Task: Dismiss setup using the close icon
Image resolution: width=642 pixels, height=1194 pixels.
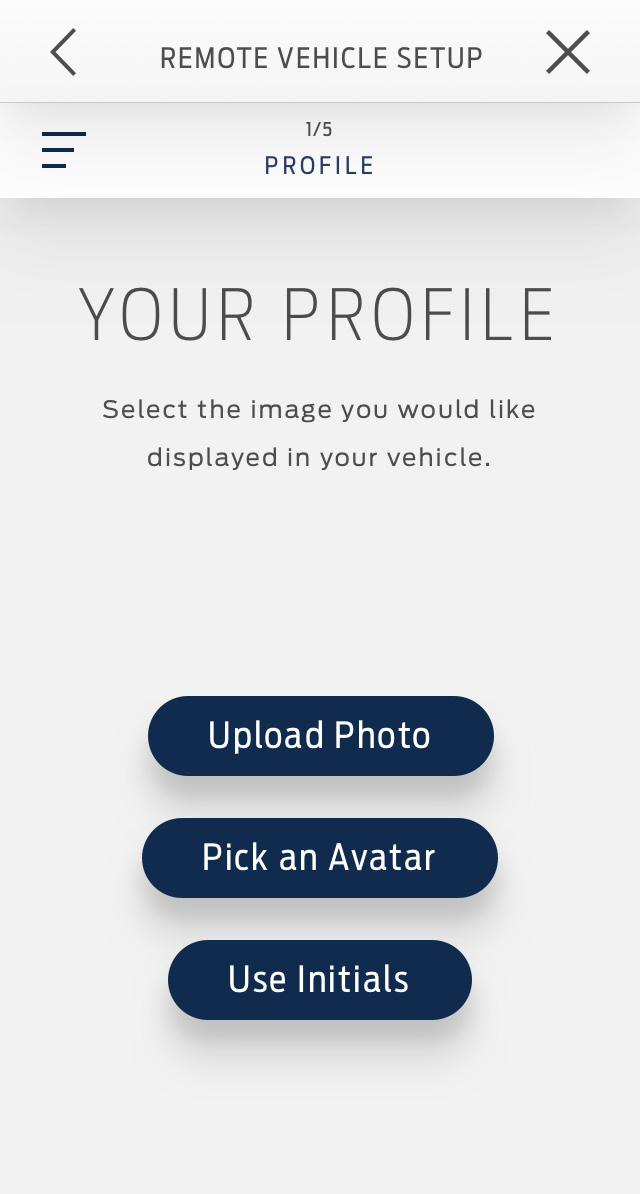Action: coord(567,52)
